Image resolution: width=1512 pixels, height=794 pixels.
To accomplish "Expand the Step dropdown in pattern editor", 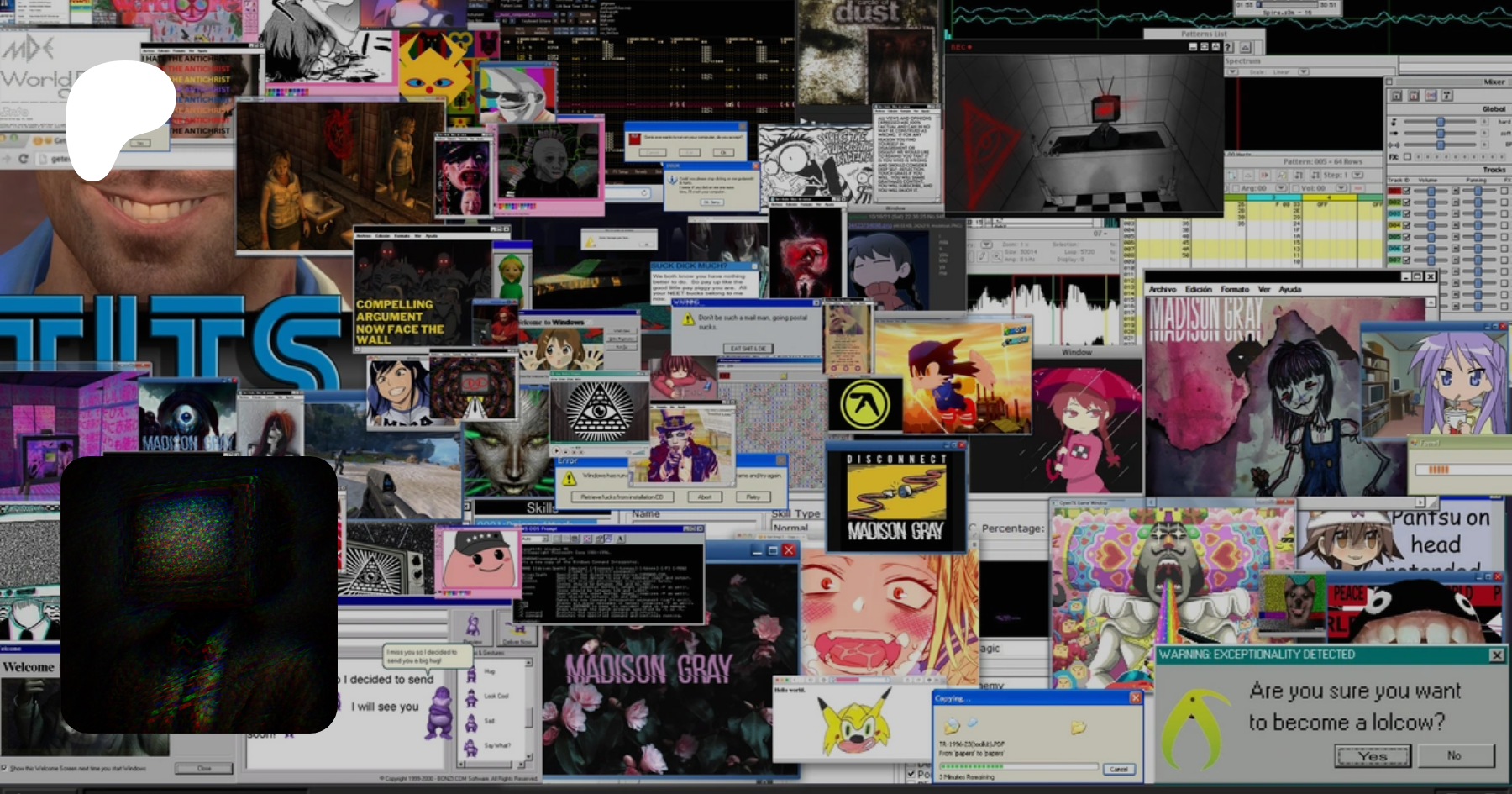I will (1357, 175).
